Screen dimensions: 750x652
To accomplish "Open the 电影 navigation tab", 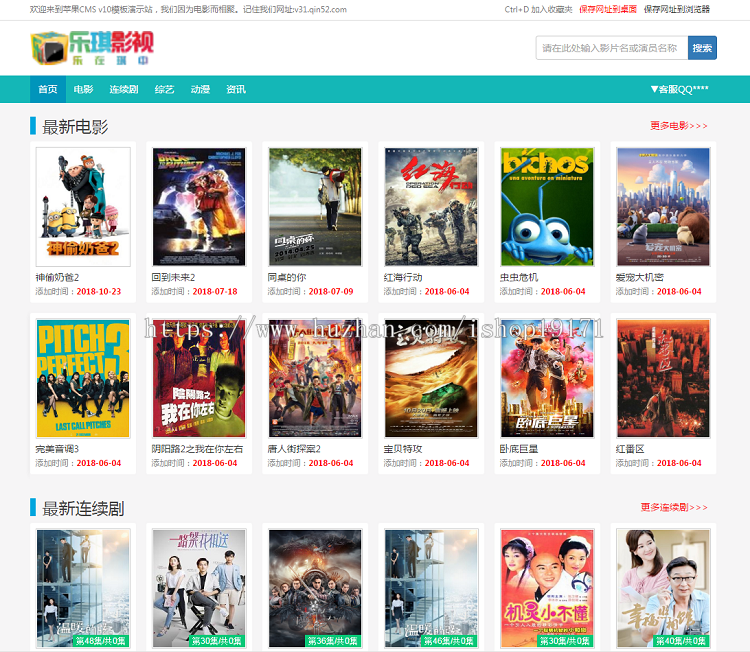I will click(83, 89).
